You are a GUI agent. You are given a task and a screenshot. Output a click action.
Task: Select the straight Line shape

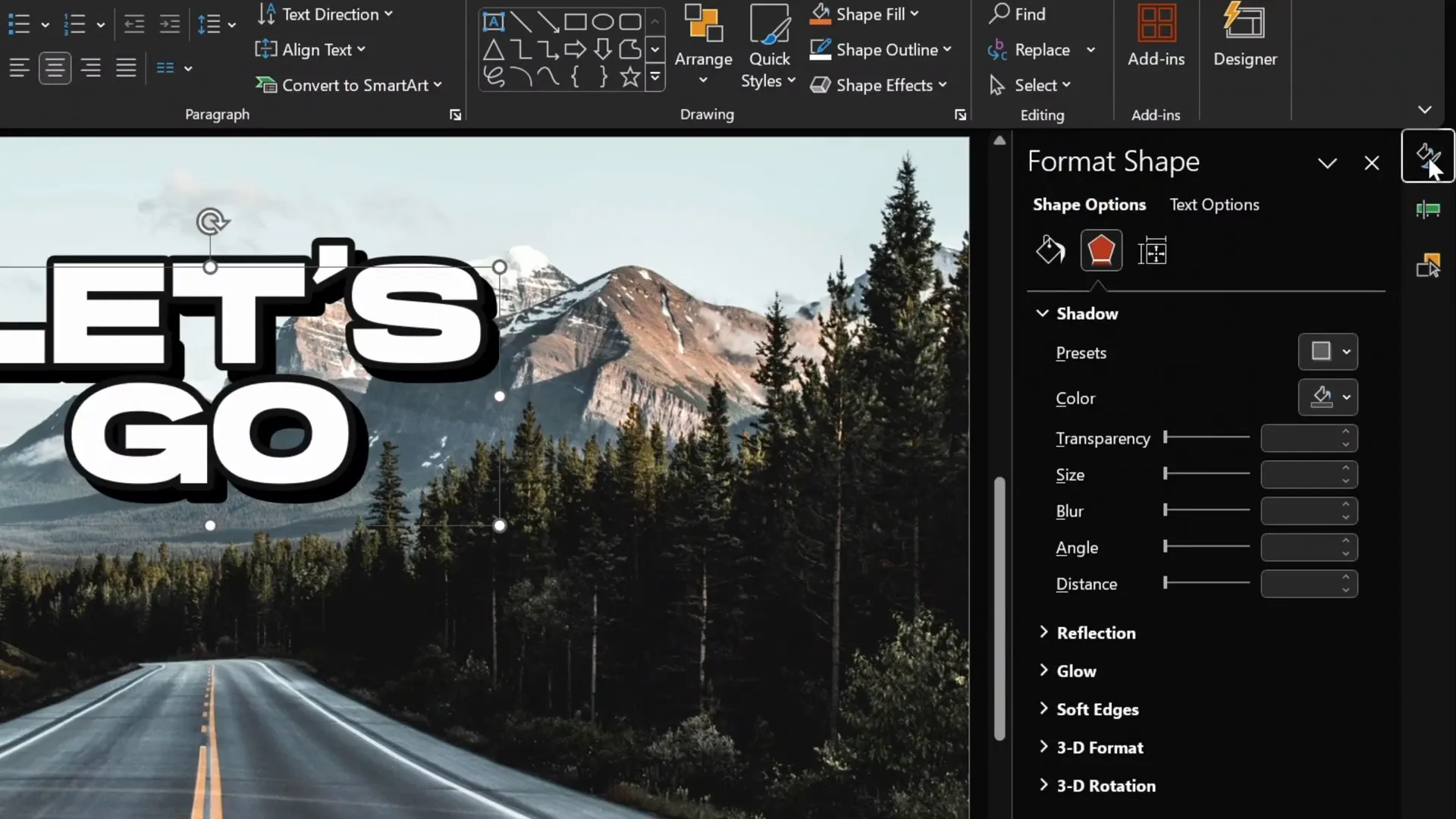[x=520, y=21]
